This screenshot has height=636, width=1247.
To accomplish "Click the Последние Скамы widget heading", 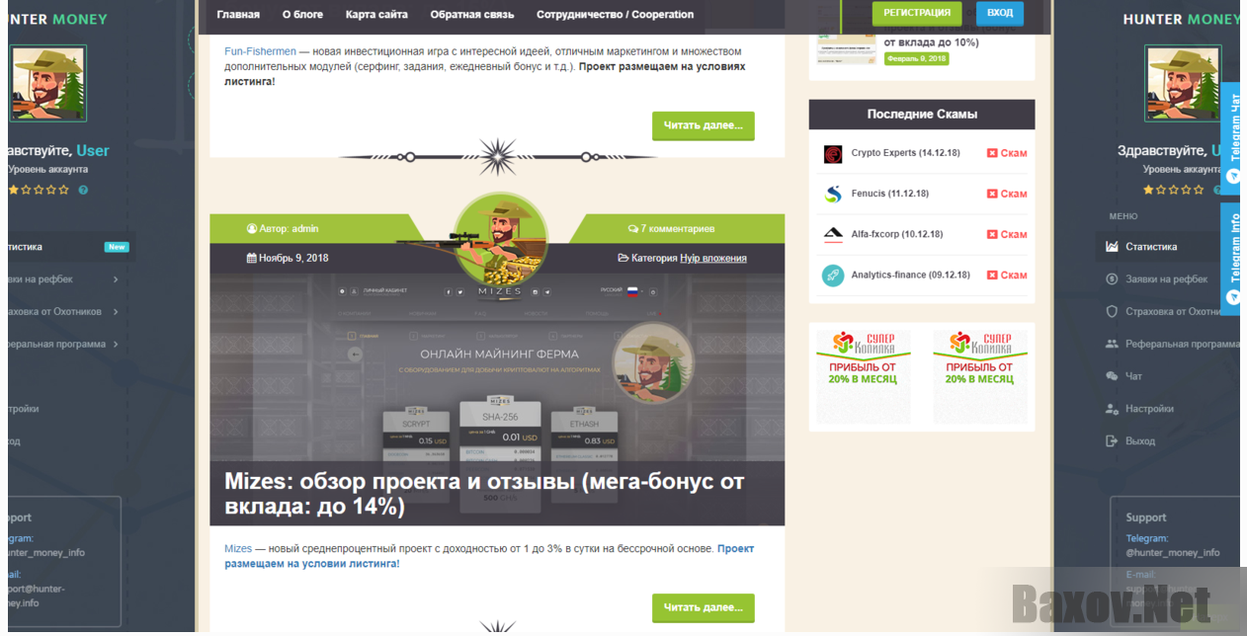I will pos(922,114).
